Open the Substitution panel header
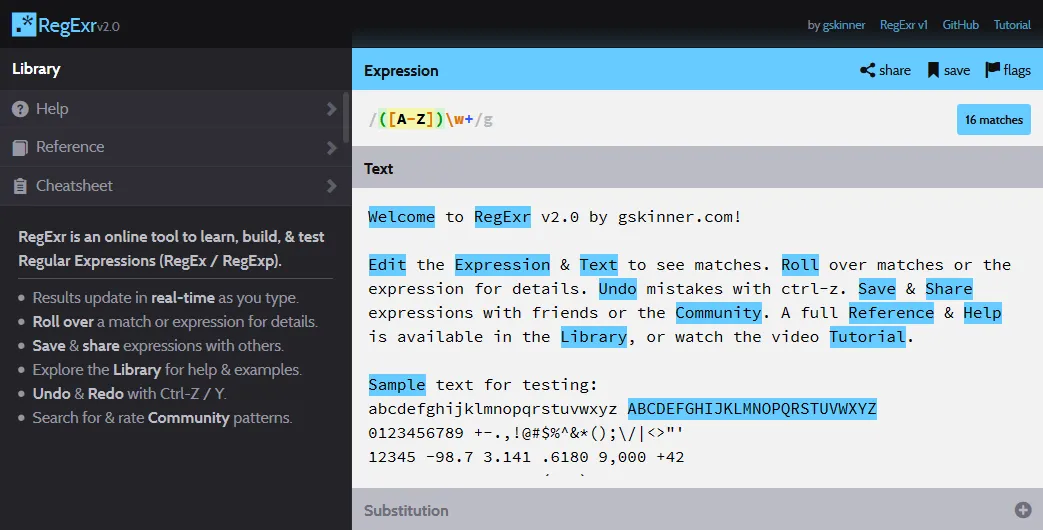This screenshot has width=1043, height=530. (697, 510)
